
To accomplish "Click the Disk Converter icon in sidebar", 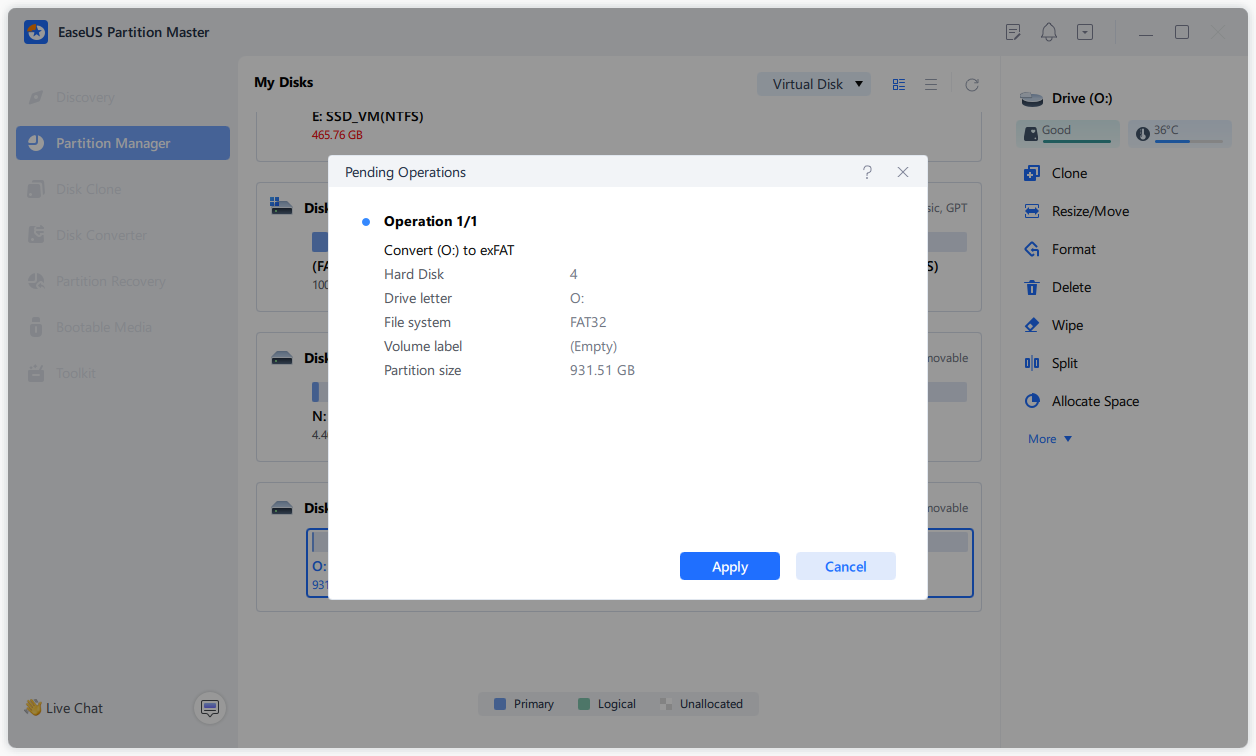I will point(36,235).
